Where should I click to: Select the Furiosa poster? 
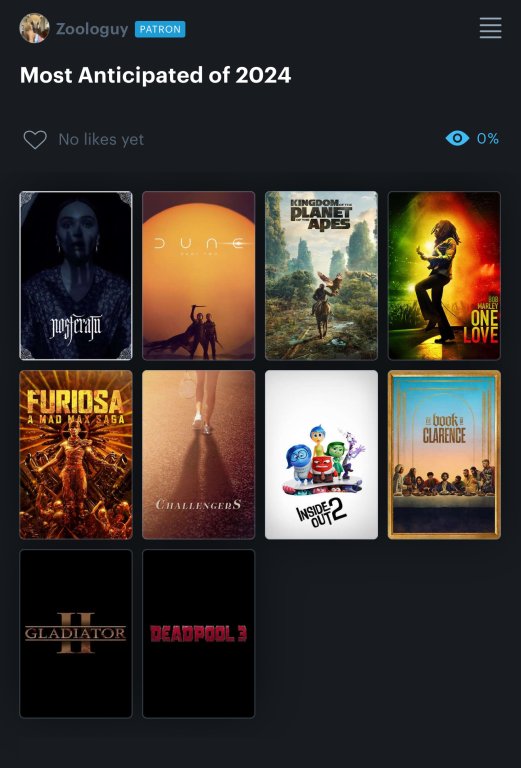pyautogui.click(x=76, y=455)
